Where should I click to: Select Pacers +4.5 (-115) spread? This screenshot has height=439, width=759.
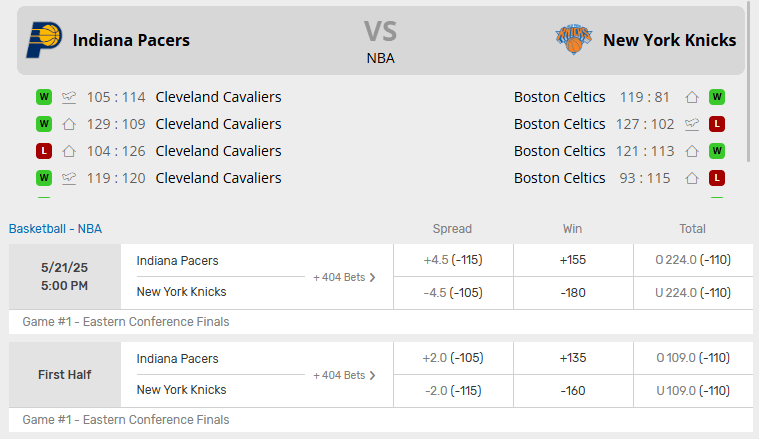pyautogui.click(x=453, y=260)
